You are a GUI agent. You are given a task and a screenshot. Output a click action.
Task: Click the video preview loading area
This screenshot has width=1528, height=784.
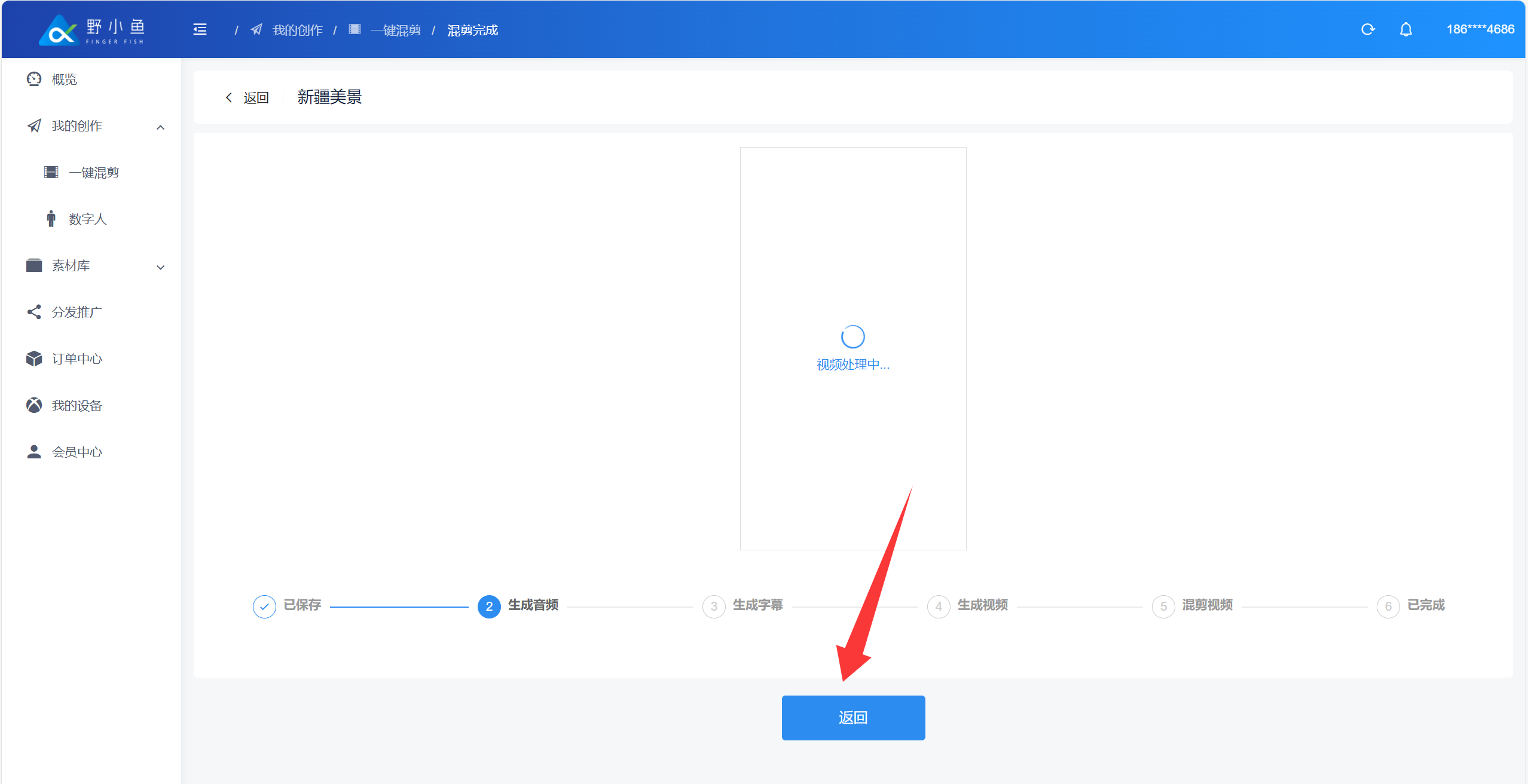click(x=853, y=348)
